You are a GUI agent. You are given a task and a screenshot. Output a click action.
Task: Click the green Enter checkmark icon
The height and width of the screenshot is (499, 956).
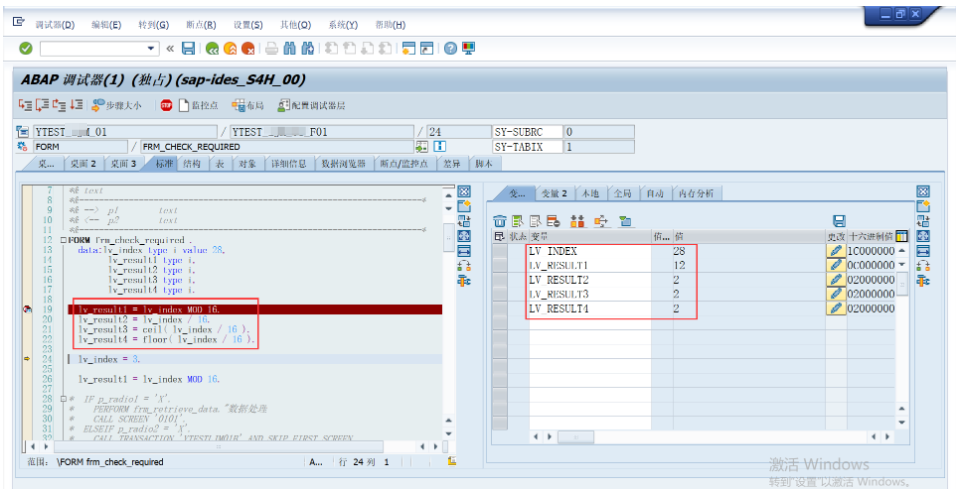(26, 48)
